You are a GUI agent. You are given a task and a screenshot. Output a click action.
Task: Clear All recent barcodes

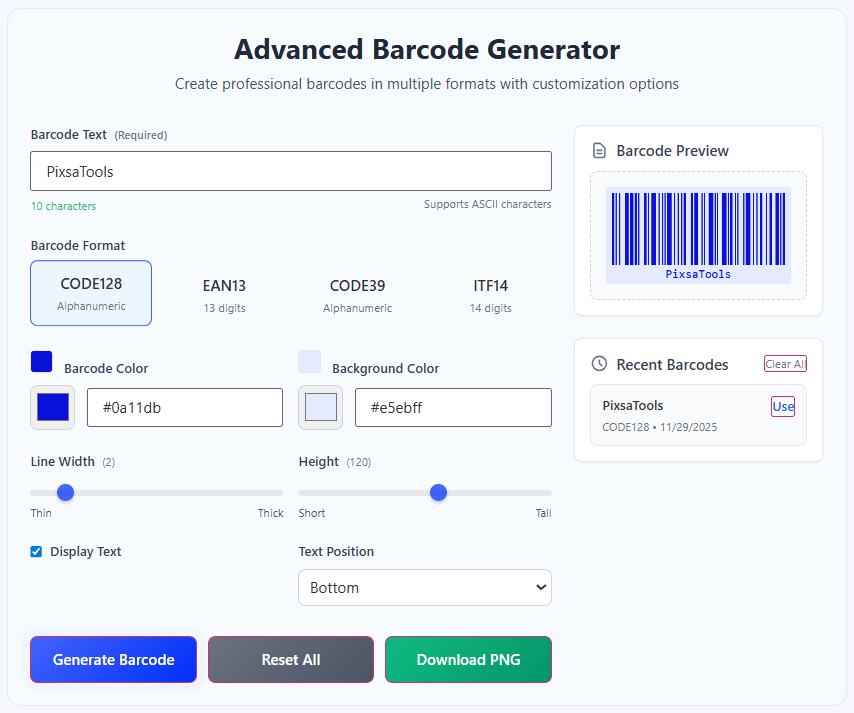click(x=785, y=364)
